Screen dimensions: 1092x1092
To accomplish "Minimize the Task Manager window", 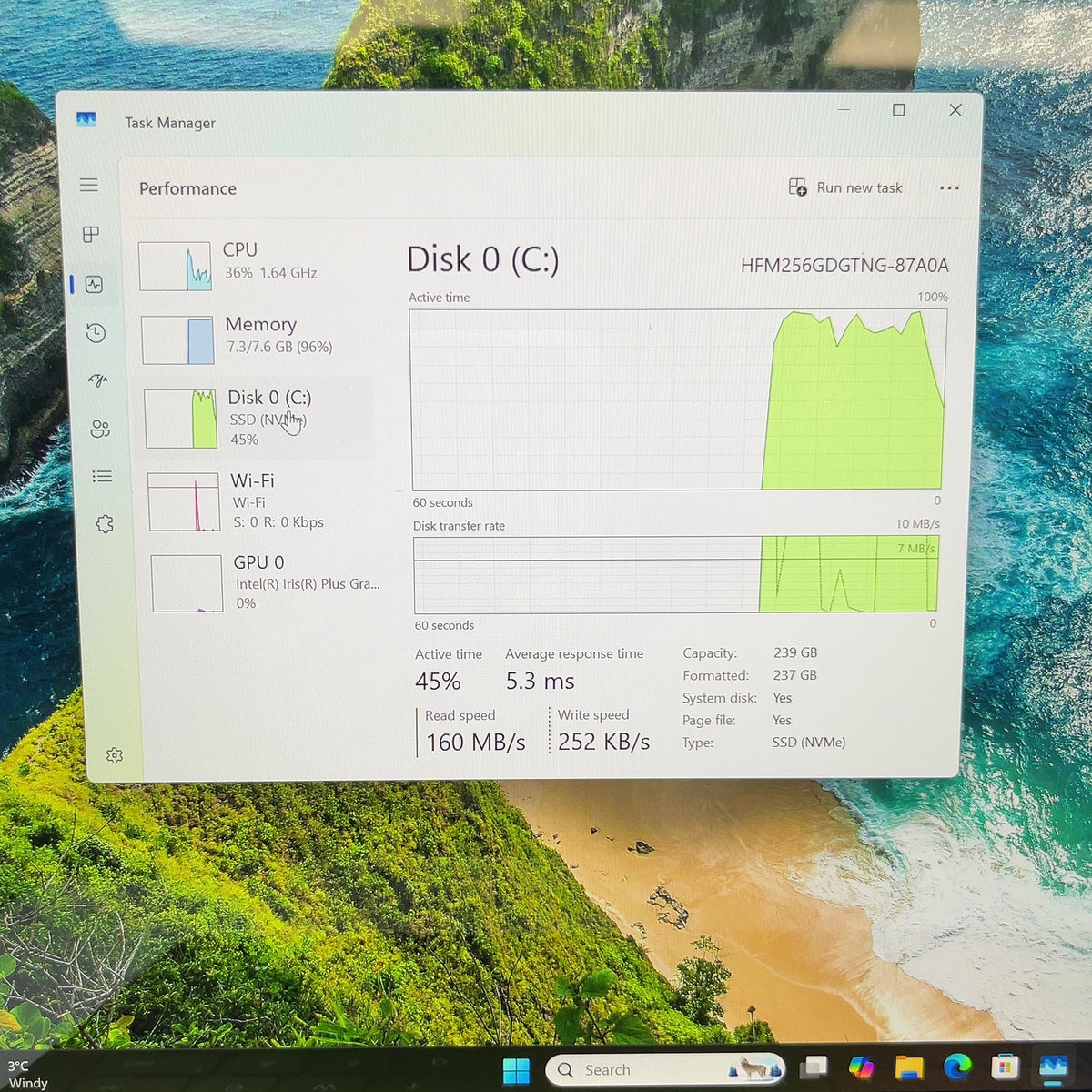I will [x=844, y=109].
